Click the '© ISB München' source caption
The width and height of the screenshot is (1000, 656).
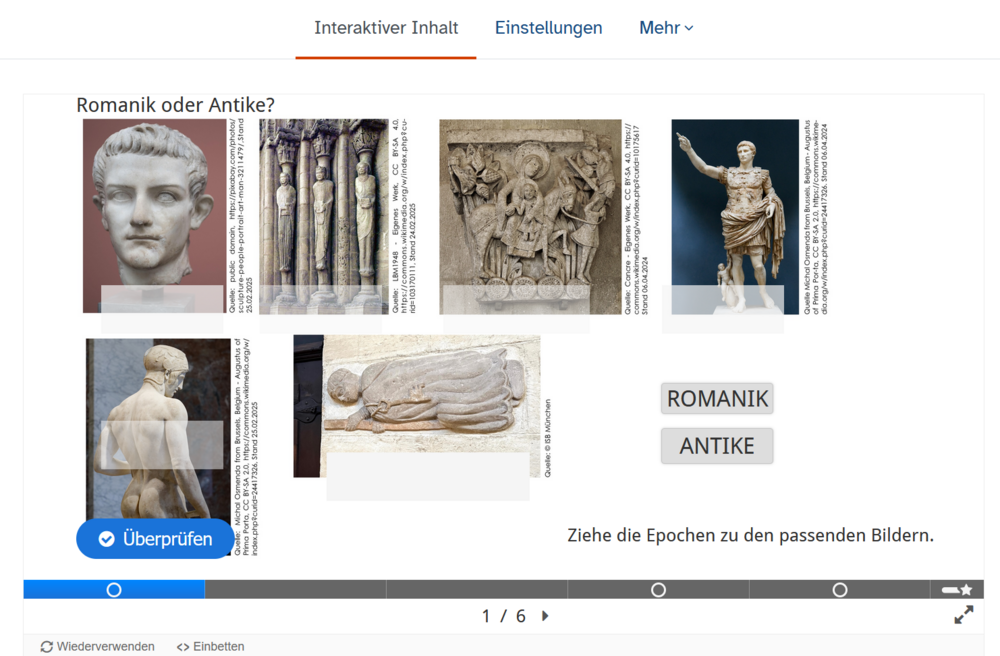pyautogui.click(x=548, y=438)
